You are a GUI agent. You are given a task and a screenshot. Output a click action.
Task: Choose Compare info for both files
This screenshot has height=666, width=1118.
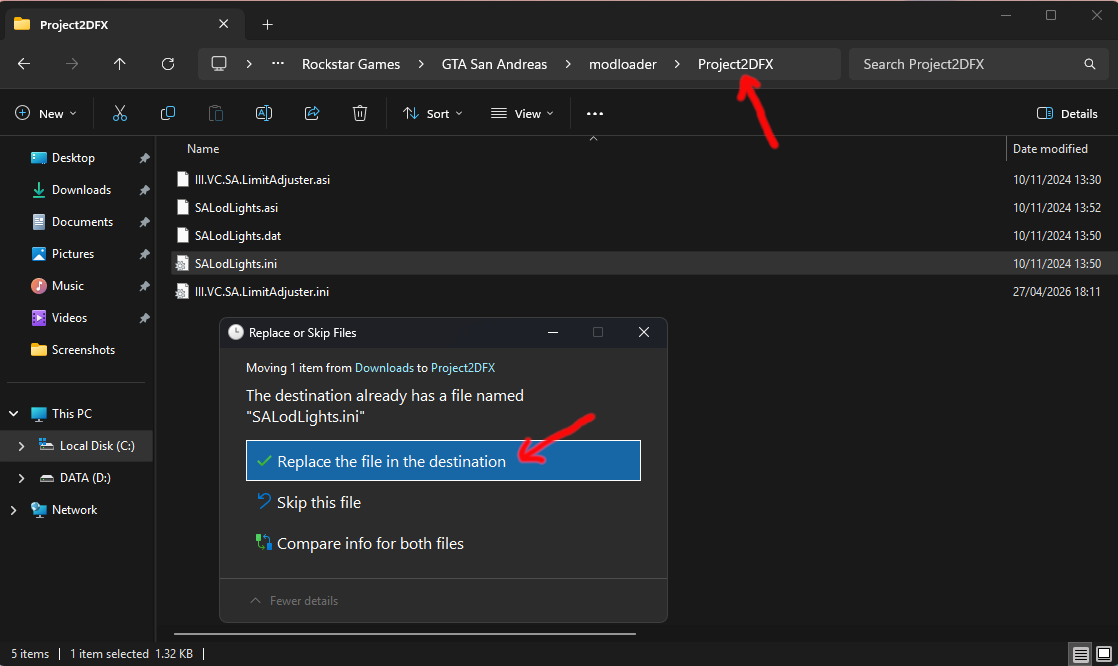pyautogui.click(x=370, y=543)
